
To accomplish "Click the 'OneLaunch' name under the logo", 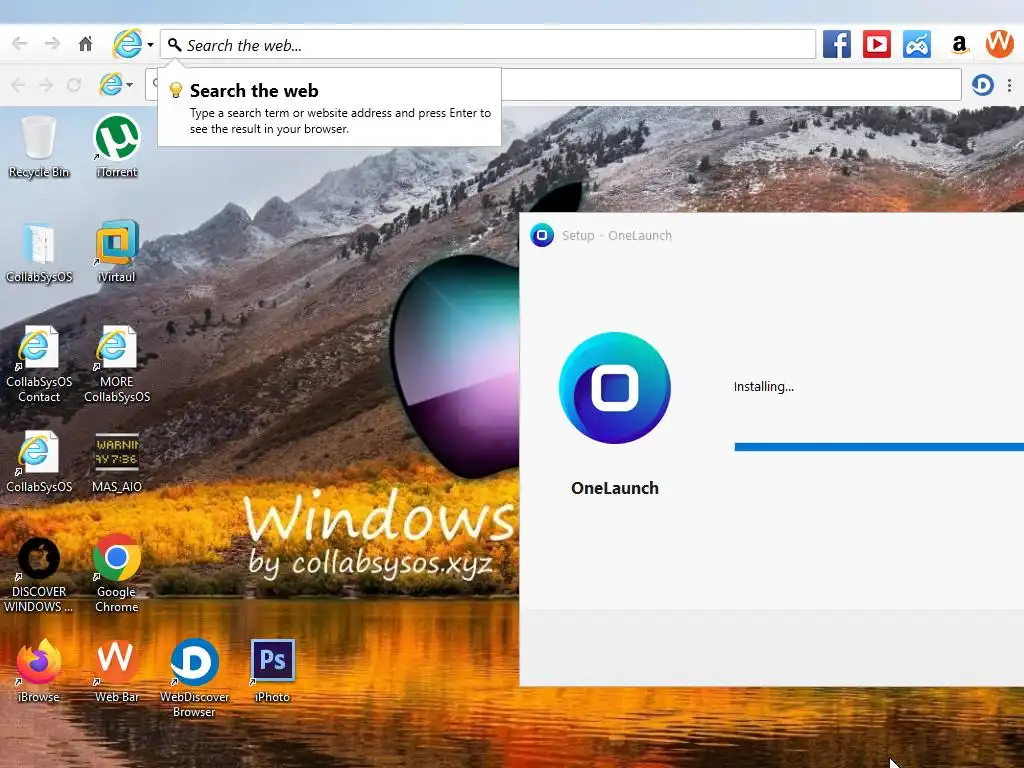I will (615, 488).
